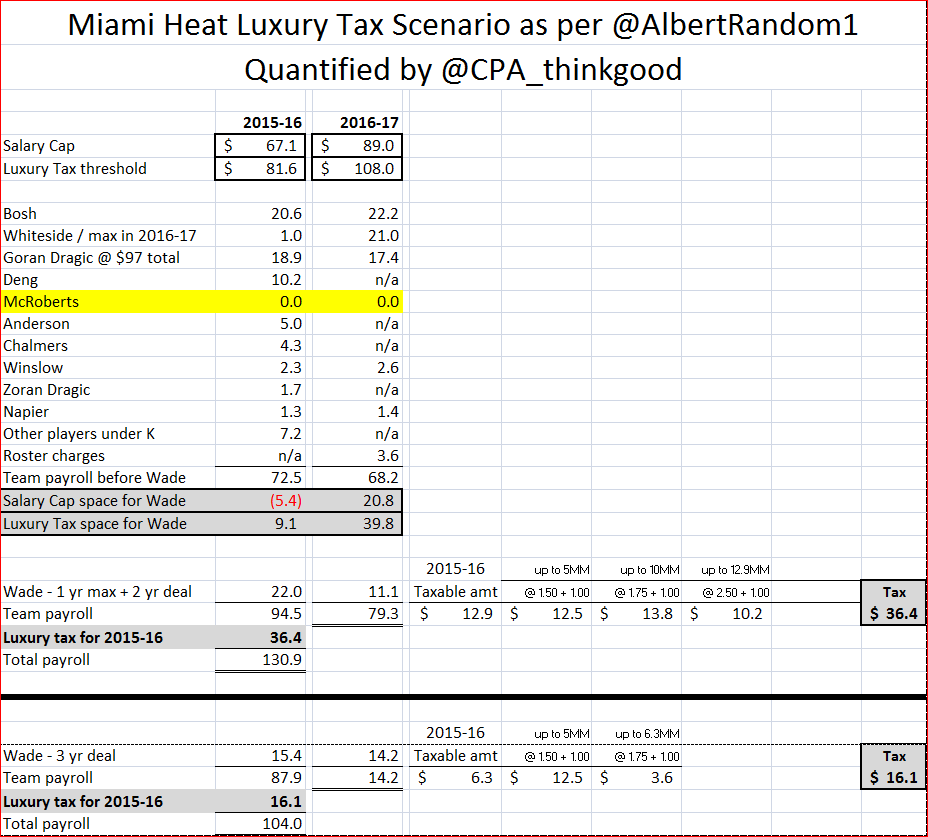
Task: Click the Tax $16.1 summary box
Action: tap(893, 767)
